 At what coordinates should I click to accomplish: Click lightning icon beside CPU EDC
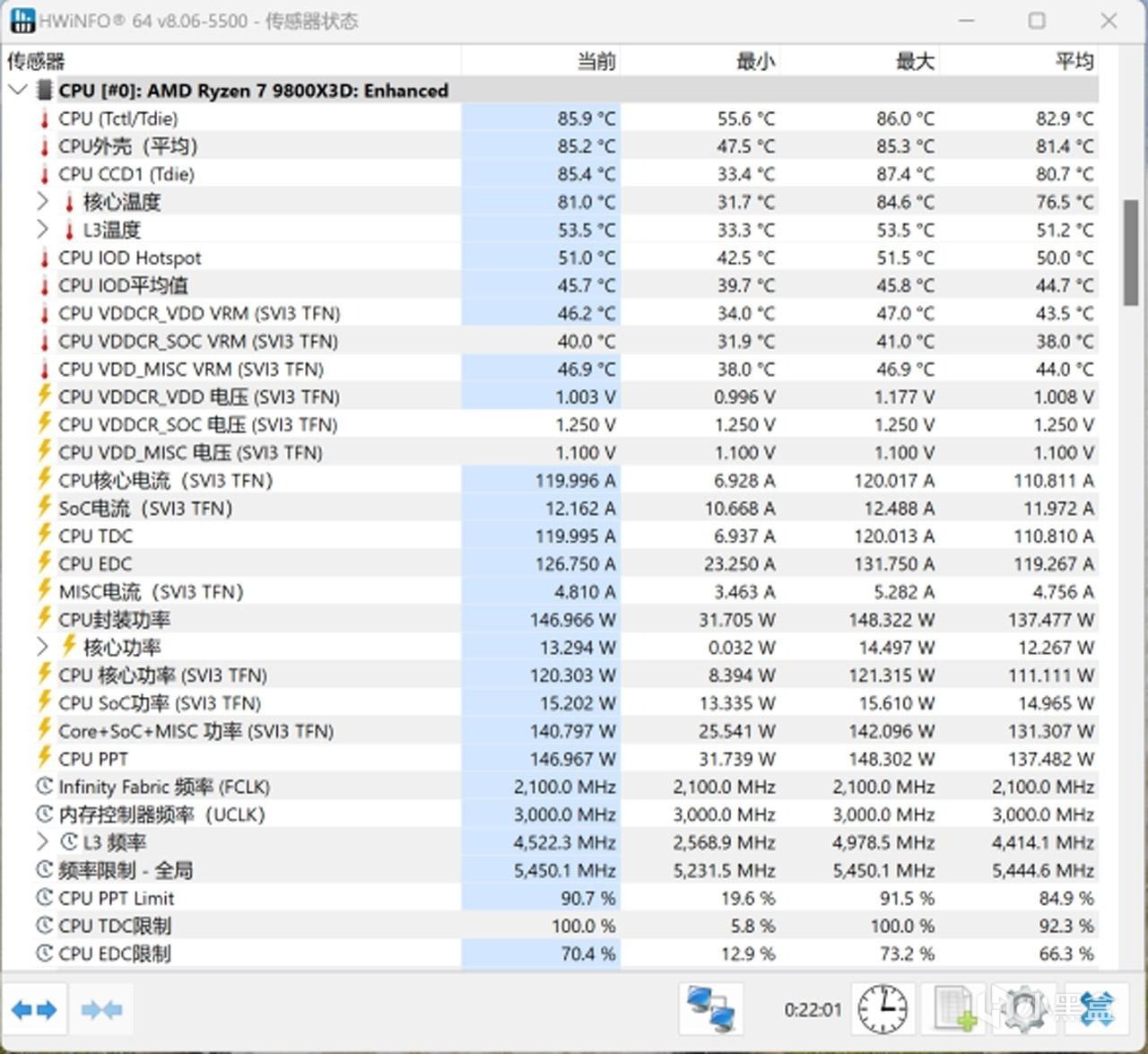(x=44, y=563)
